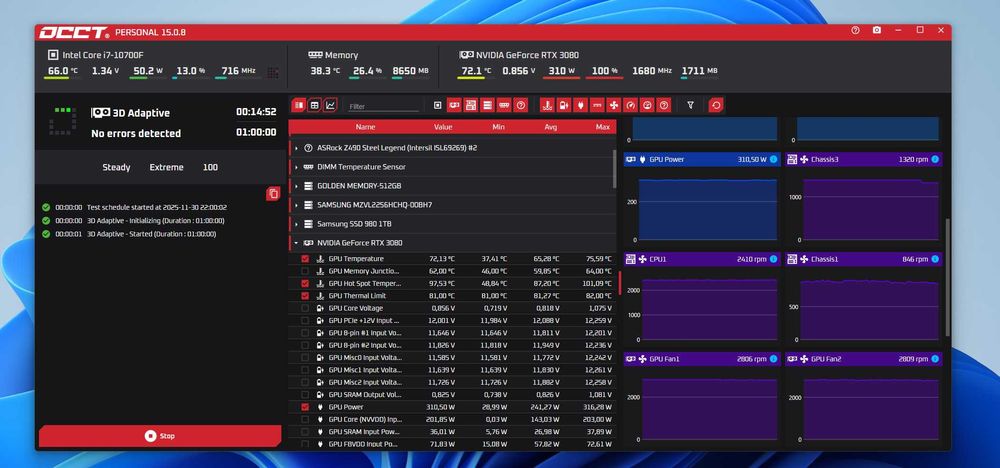Switch to split table-and-graph view

click(x=298, y=105)
